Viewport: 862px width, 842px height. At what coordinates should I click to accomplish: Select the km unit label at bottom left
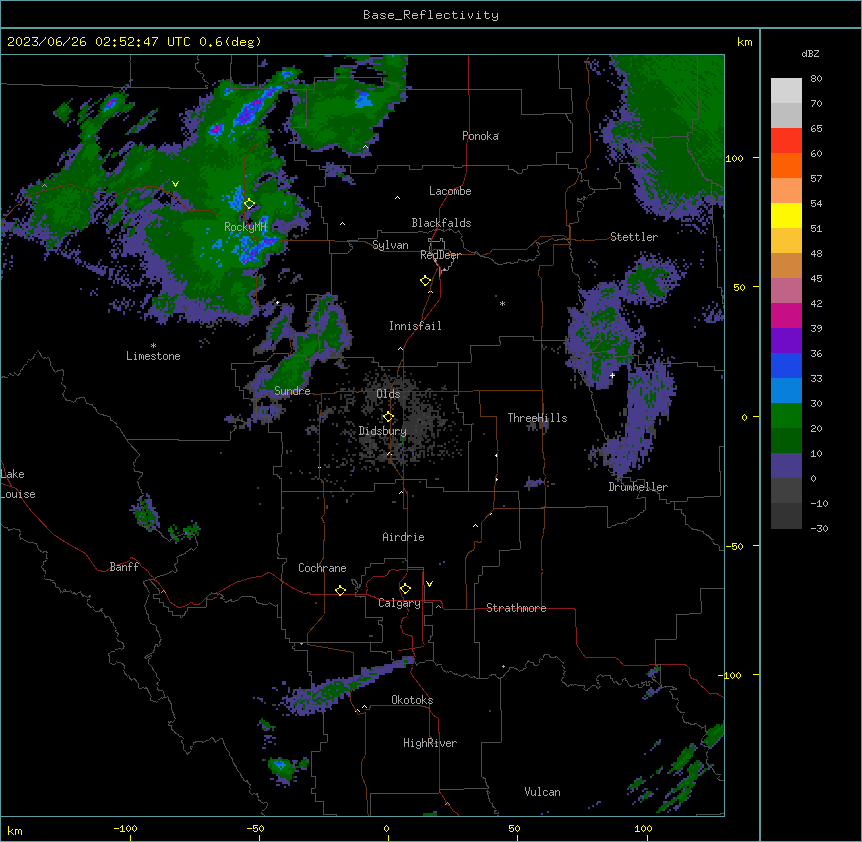(x=15, y=830)
